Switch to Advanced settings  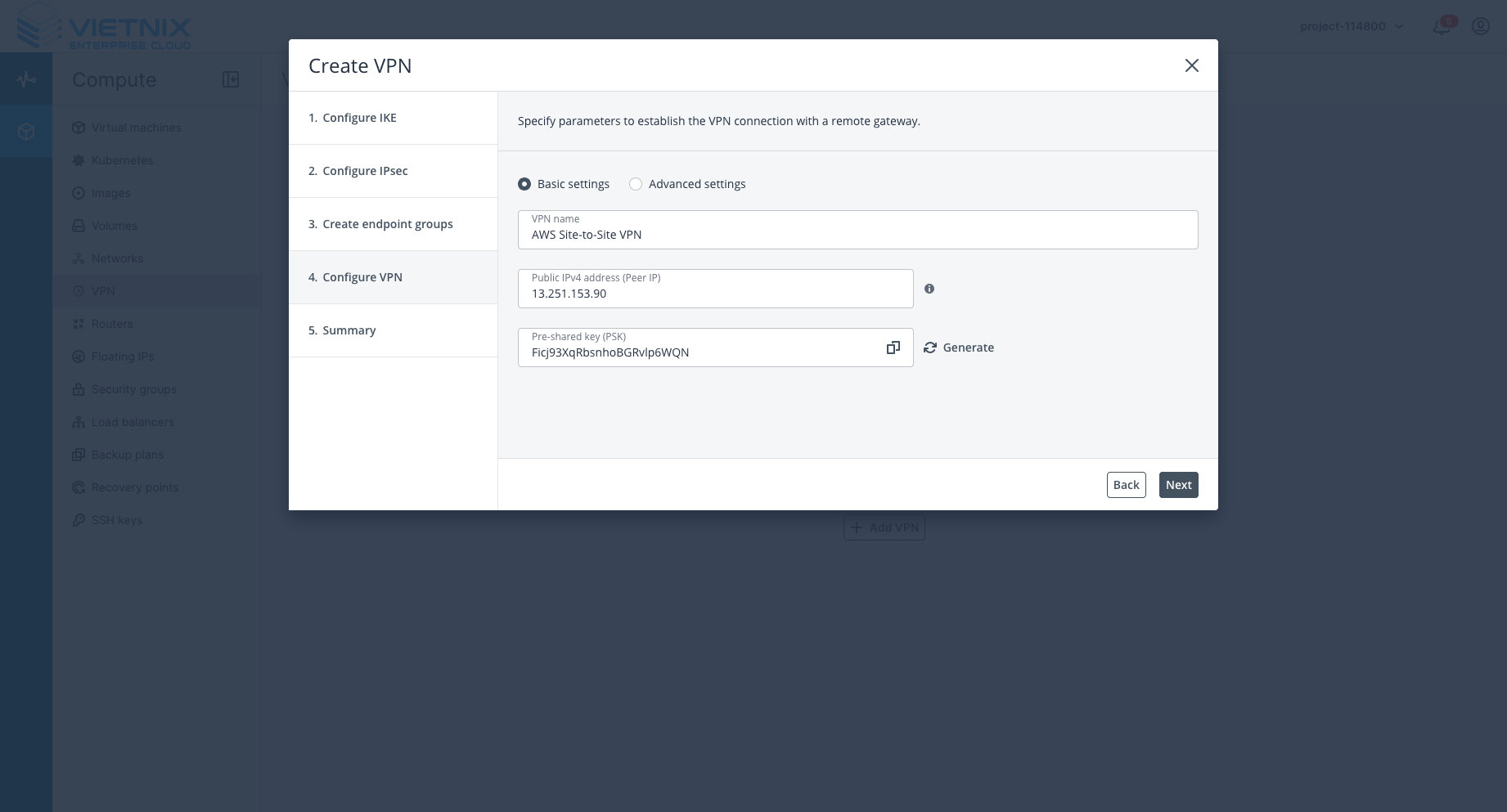(x=636, y=184)
